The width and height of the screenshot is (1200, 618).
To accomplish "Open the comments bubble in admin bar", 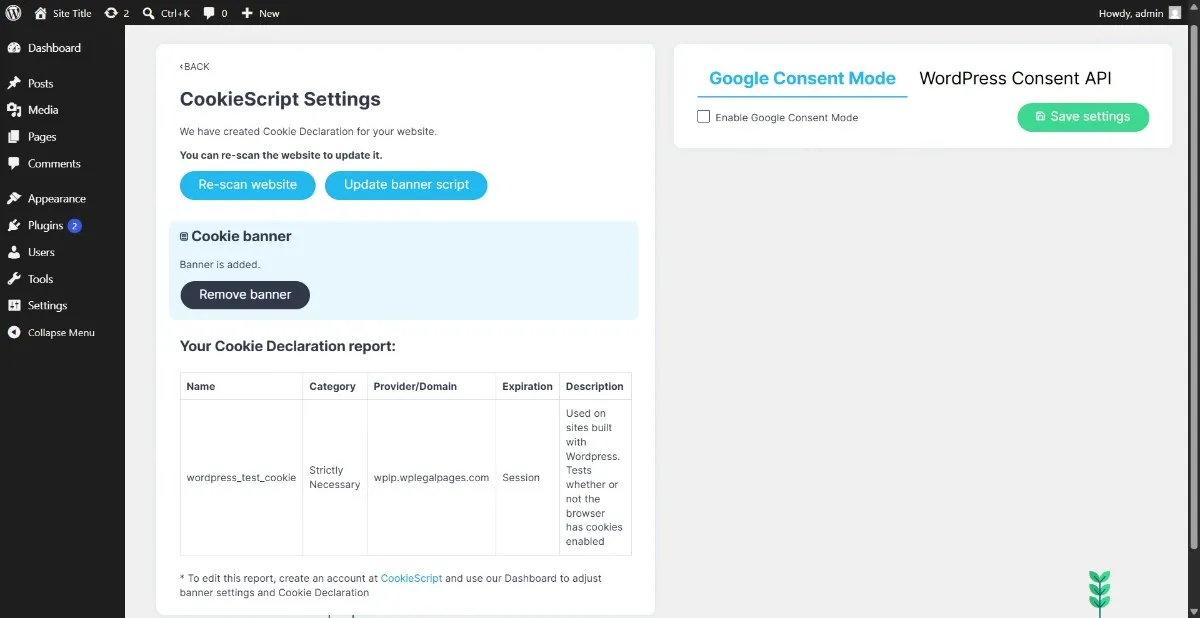I will click(x=209, y=13).
